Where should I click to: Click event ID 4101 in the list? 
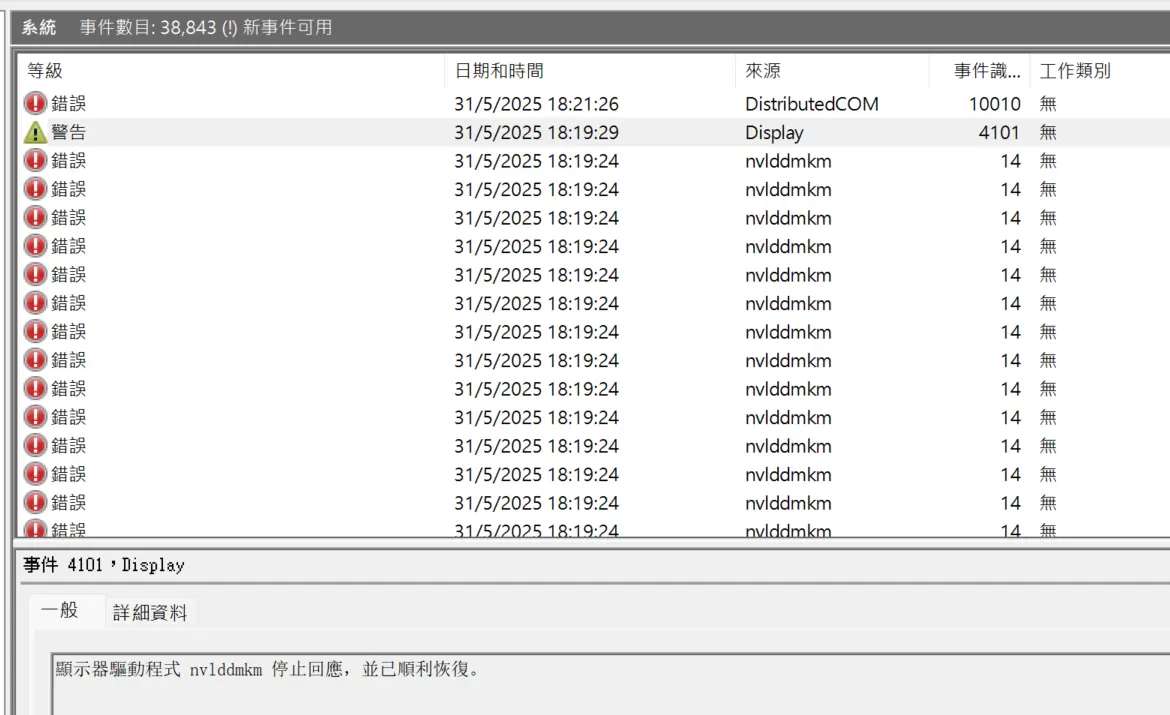[x=998, y=132]
